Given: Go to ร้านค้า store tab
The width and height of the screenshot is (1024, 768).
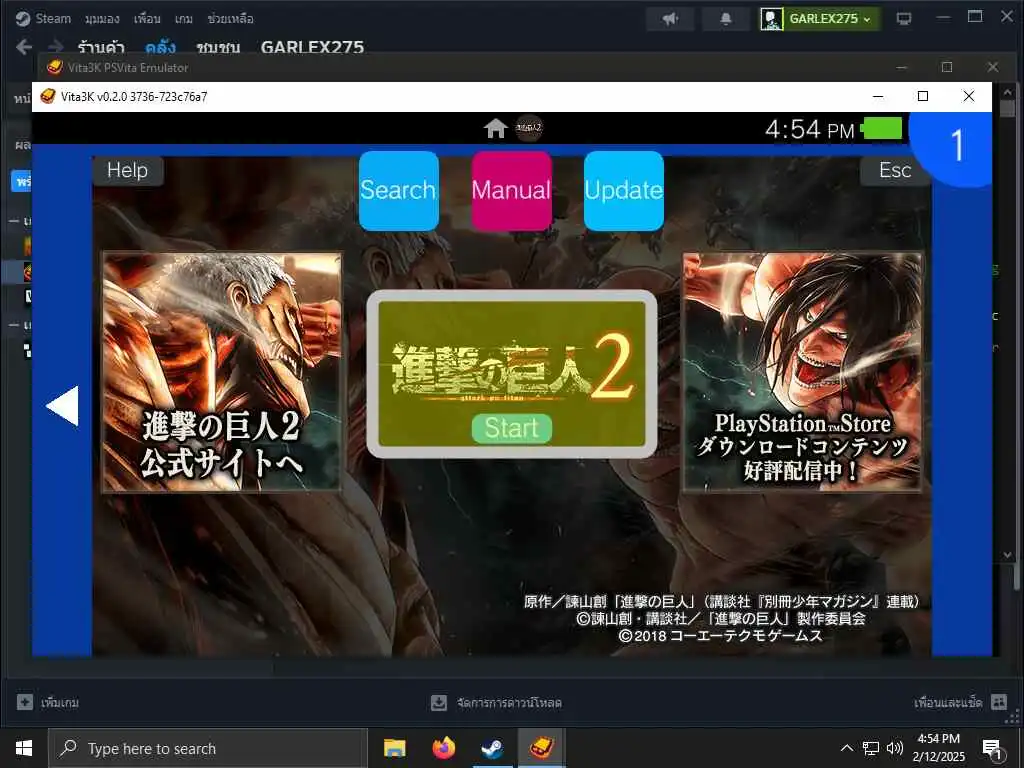Looking at the screenshot, I should (101, 47).
